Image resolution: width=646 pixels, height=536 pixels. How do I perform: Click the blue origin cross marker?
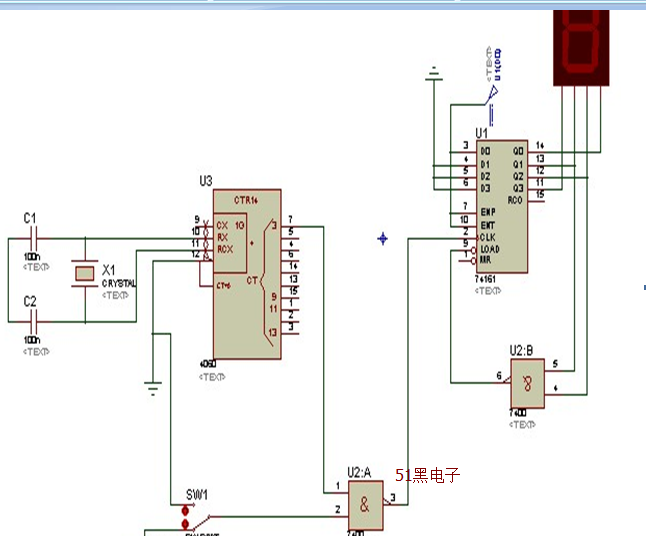point(383,239)
